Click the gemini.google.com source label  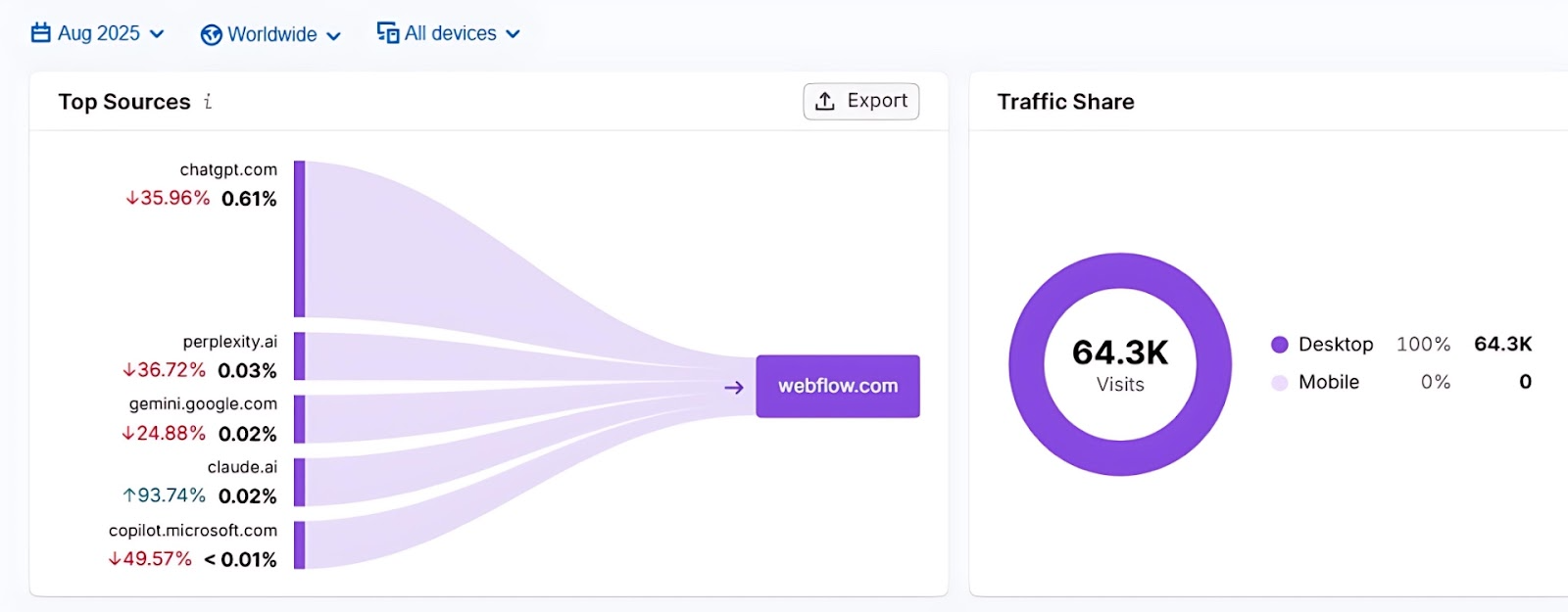203,404
